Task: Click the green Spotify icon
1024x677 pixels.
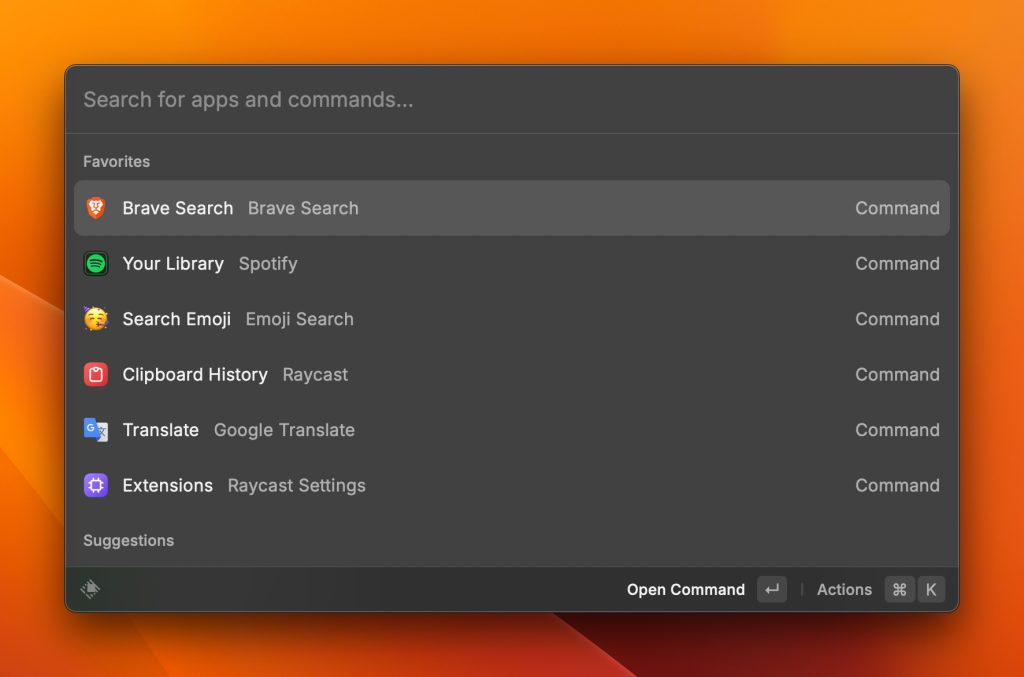Action: (96, 264)
